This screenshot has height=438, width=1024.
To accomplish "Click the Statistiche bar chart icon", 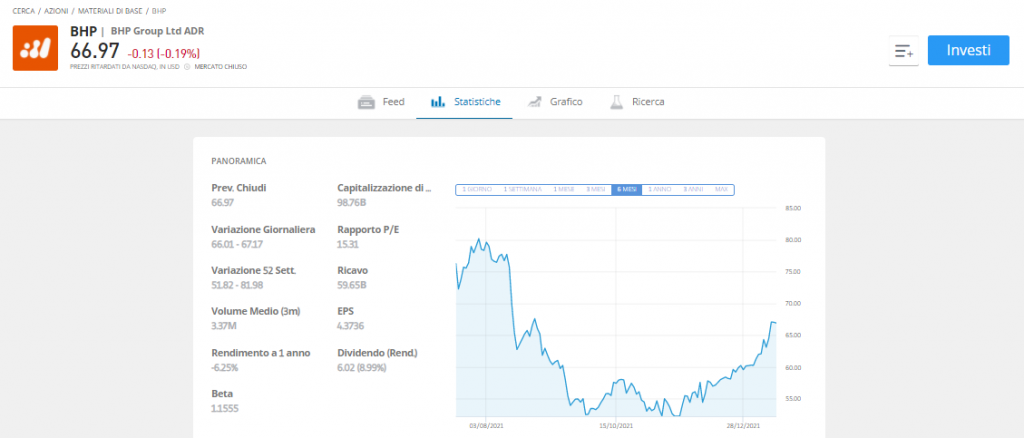I will click(x=437, y=102).
